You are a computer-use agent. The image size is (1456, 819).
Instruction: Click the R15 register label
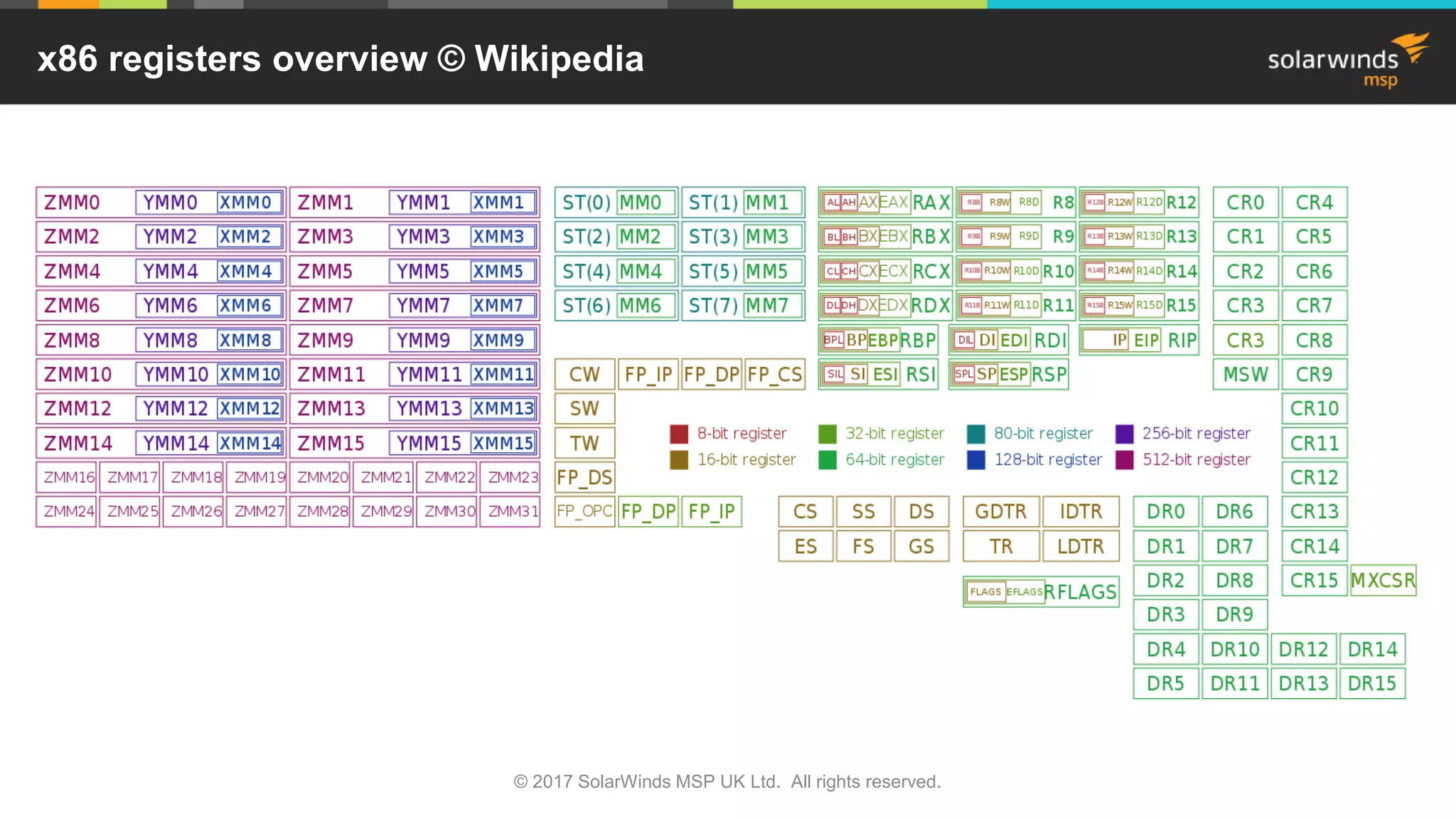(1182, 306)
